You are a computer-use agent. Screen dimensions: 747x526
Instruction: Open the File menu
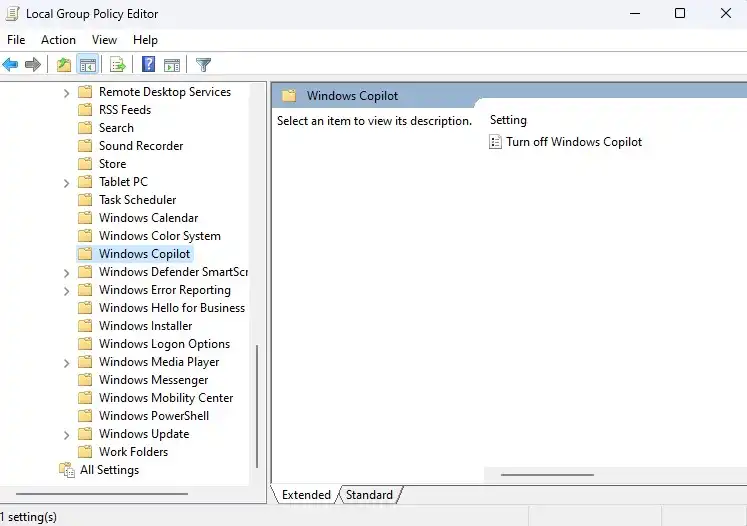point(16,40)
